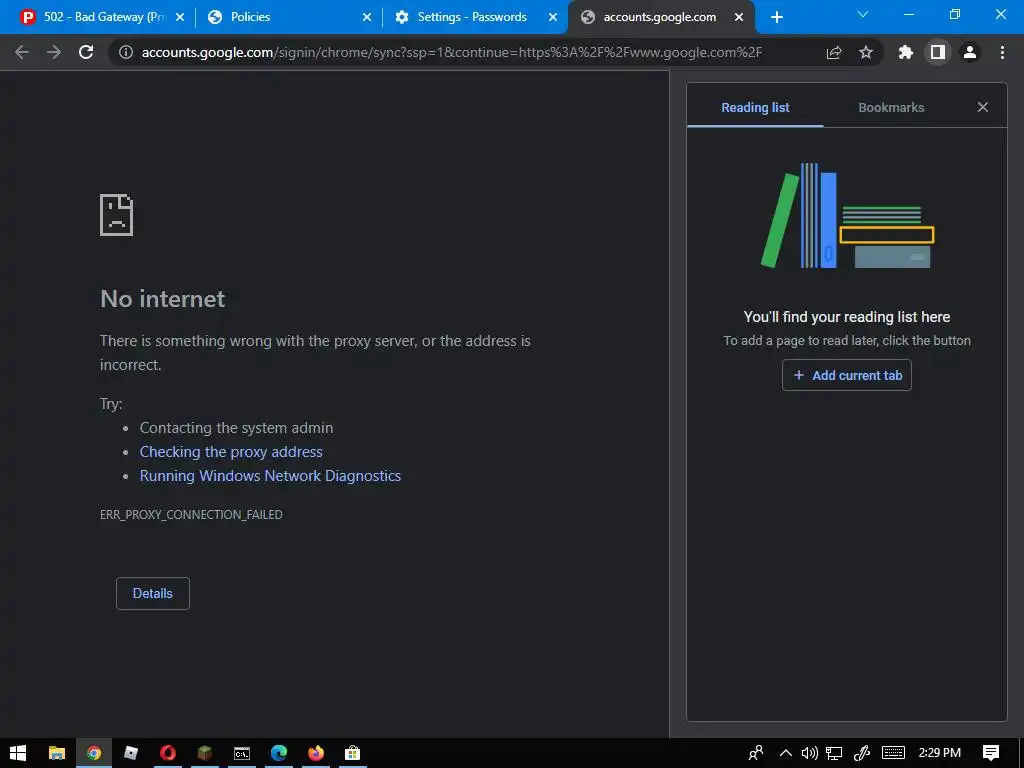
Task: Switch to the Bookmarks panel tab
Action: click(x=891, y=107)
